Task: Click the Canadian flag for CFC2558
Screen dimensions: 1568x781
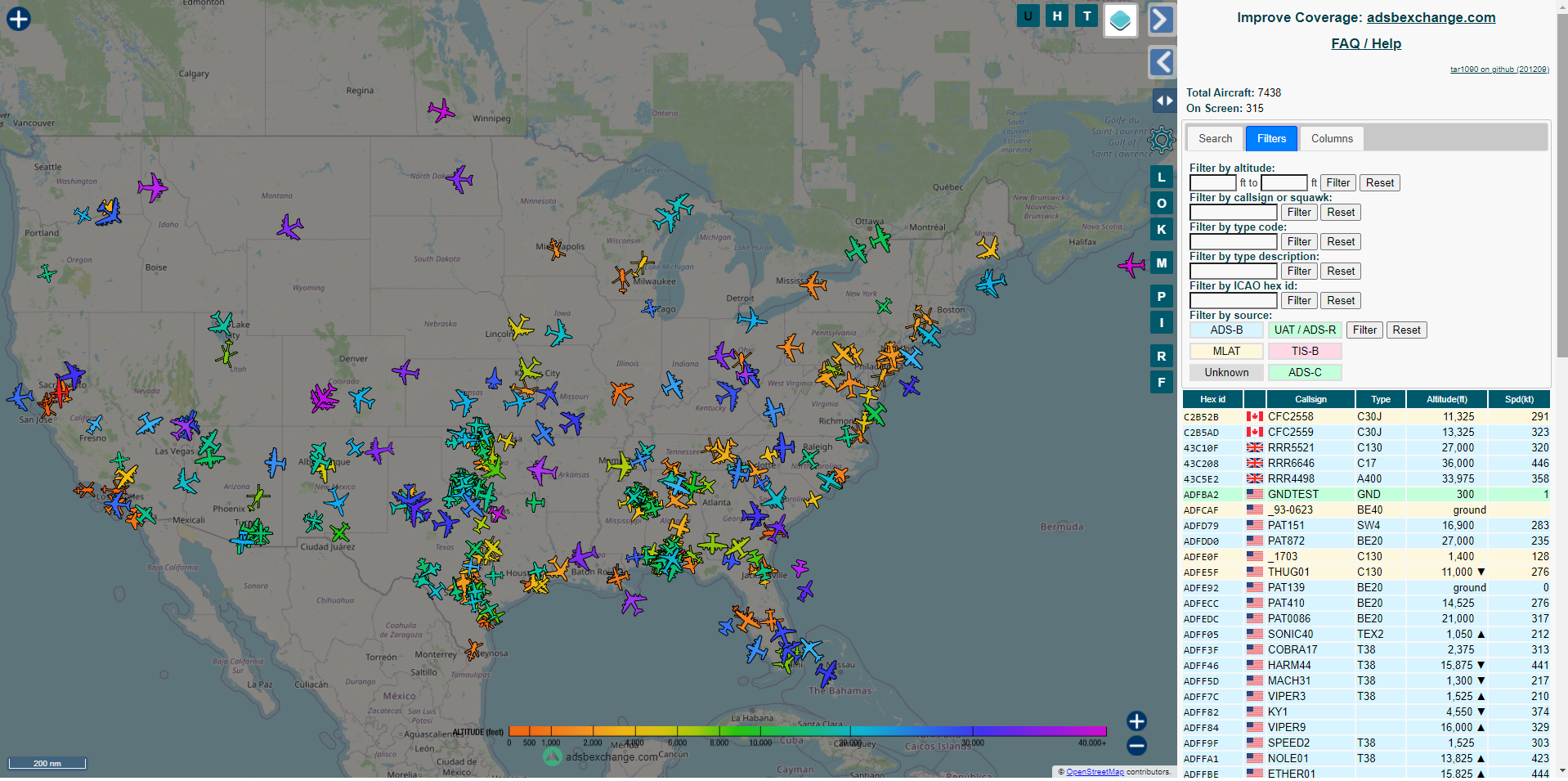Action: [x=1254, y=416]
